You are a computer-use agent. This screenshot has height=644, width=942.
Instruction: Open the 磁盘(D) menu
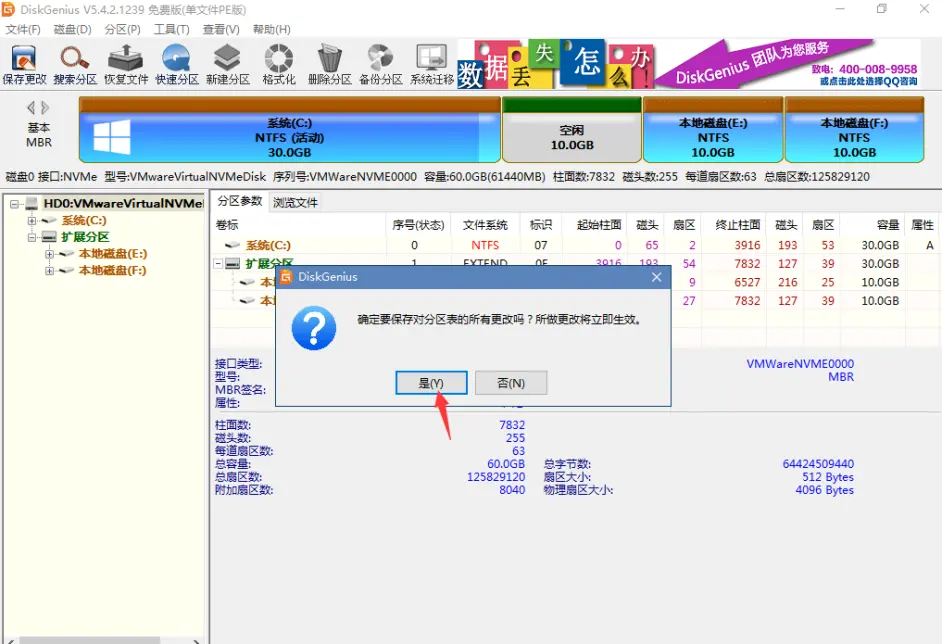(x=72, y=29)
